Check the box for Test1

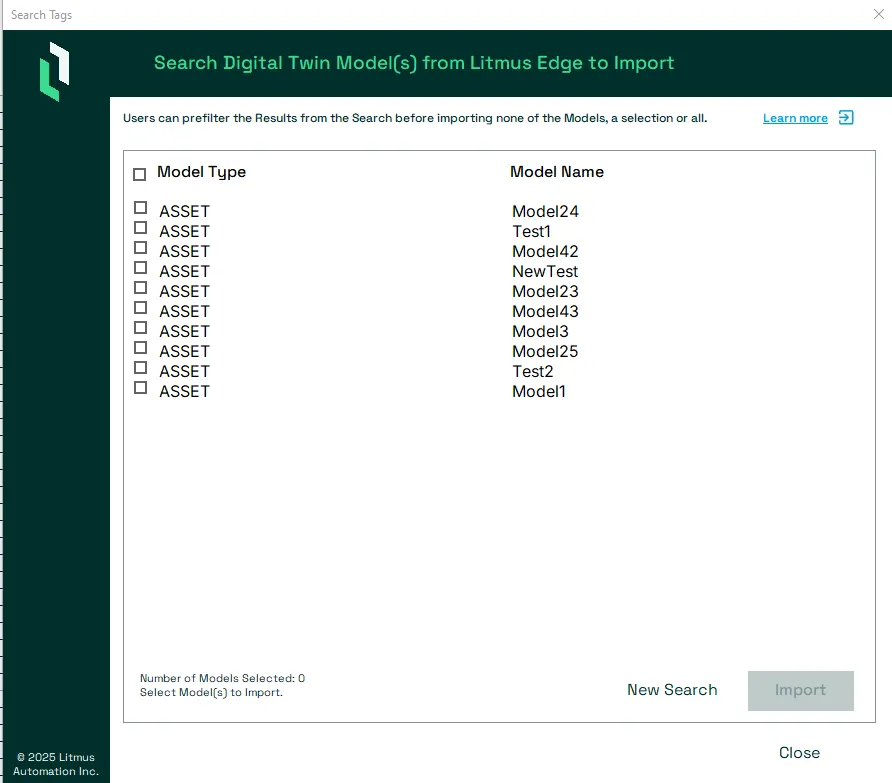coord(141,228)
